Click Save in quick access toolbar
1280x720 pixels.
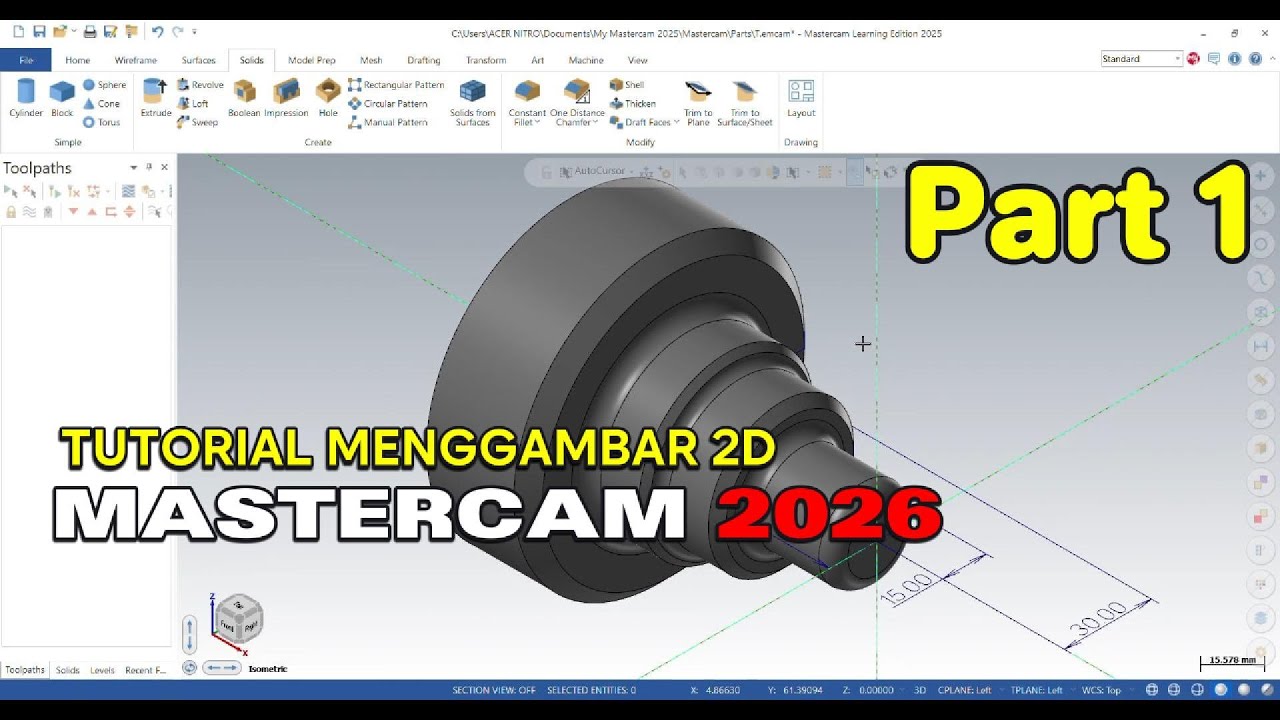40,32
